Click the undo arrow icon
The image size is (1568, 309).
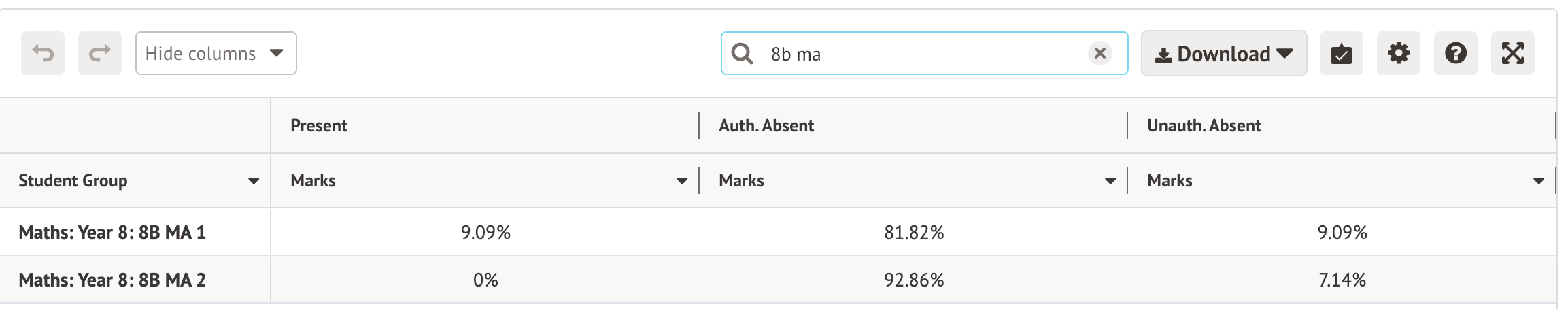coord(43,53)
